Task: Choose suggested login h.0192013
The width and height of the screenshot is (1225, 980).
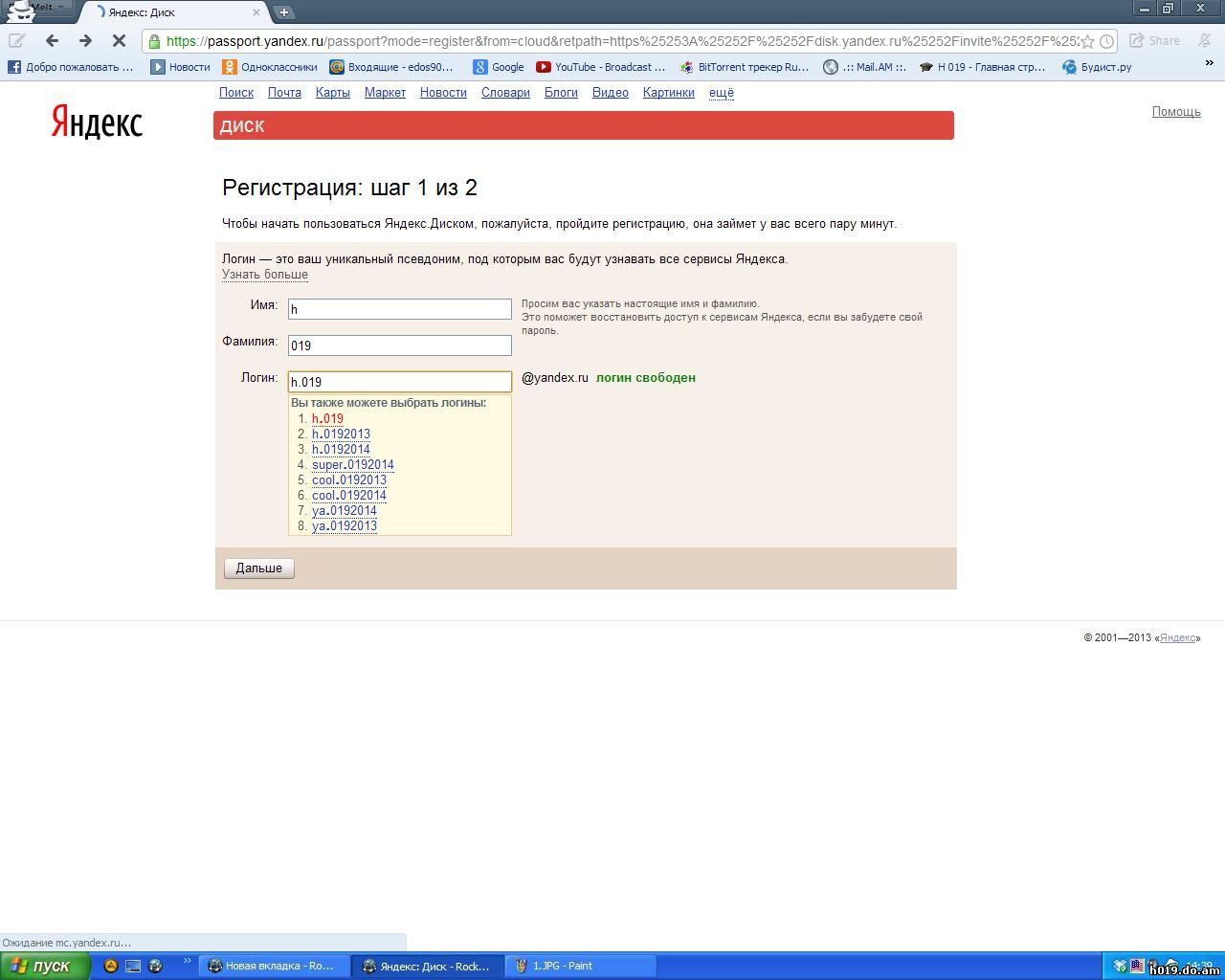Action: [x=341, y=434]
